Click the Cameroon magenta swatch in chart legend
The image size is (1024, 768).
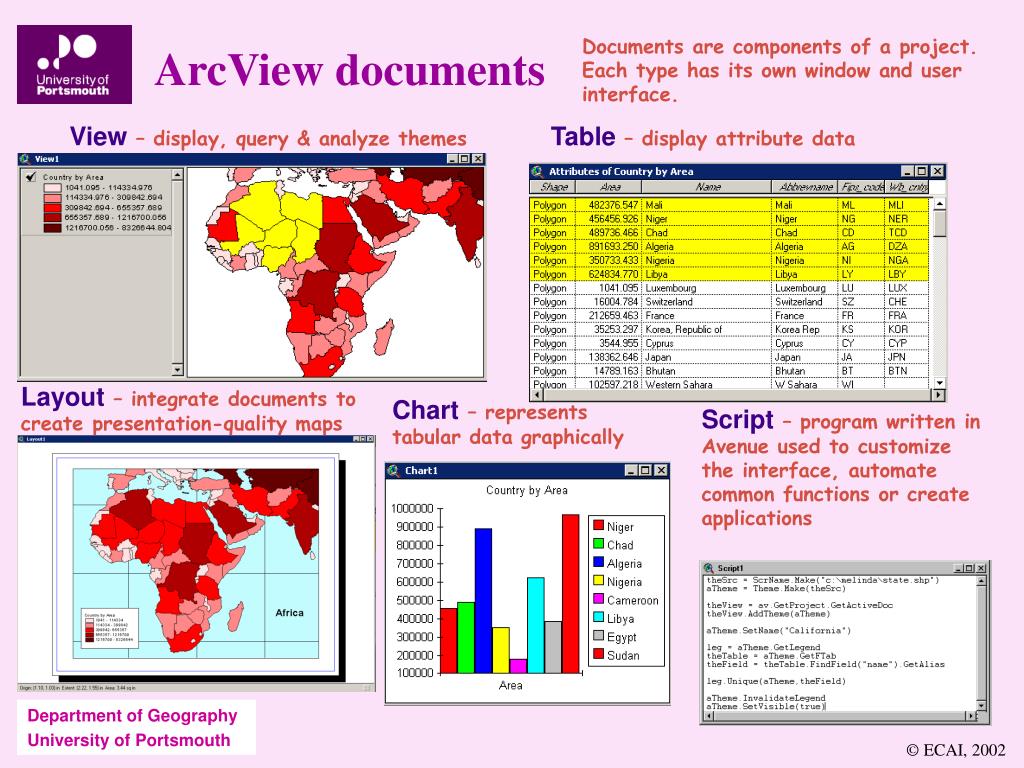(598, 598)
